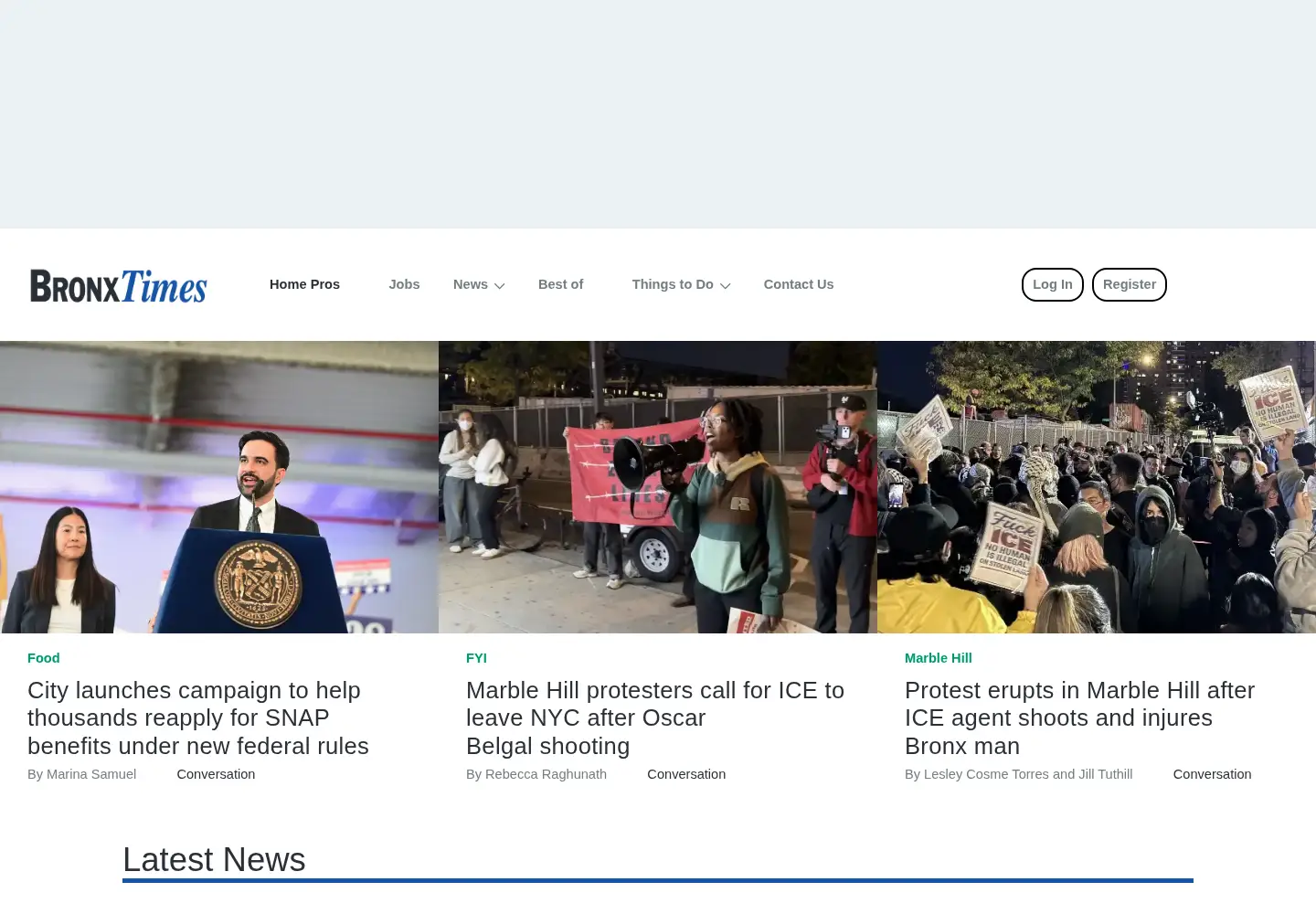Image resolution: width=1316 pixels, height=914 pixels.
Task: Select the Marble Hill category label
Action: point(939,658)
